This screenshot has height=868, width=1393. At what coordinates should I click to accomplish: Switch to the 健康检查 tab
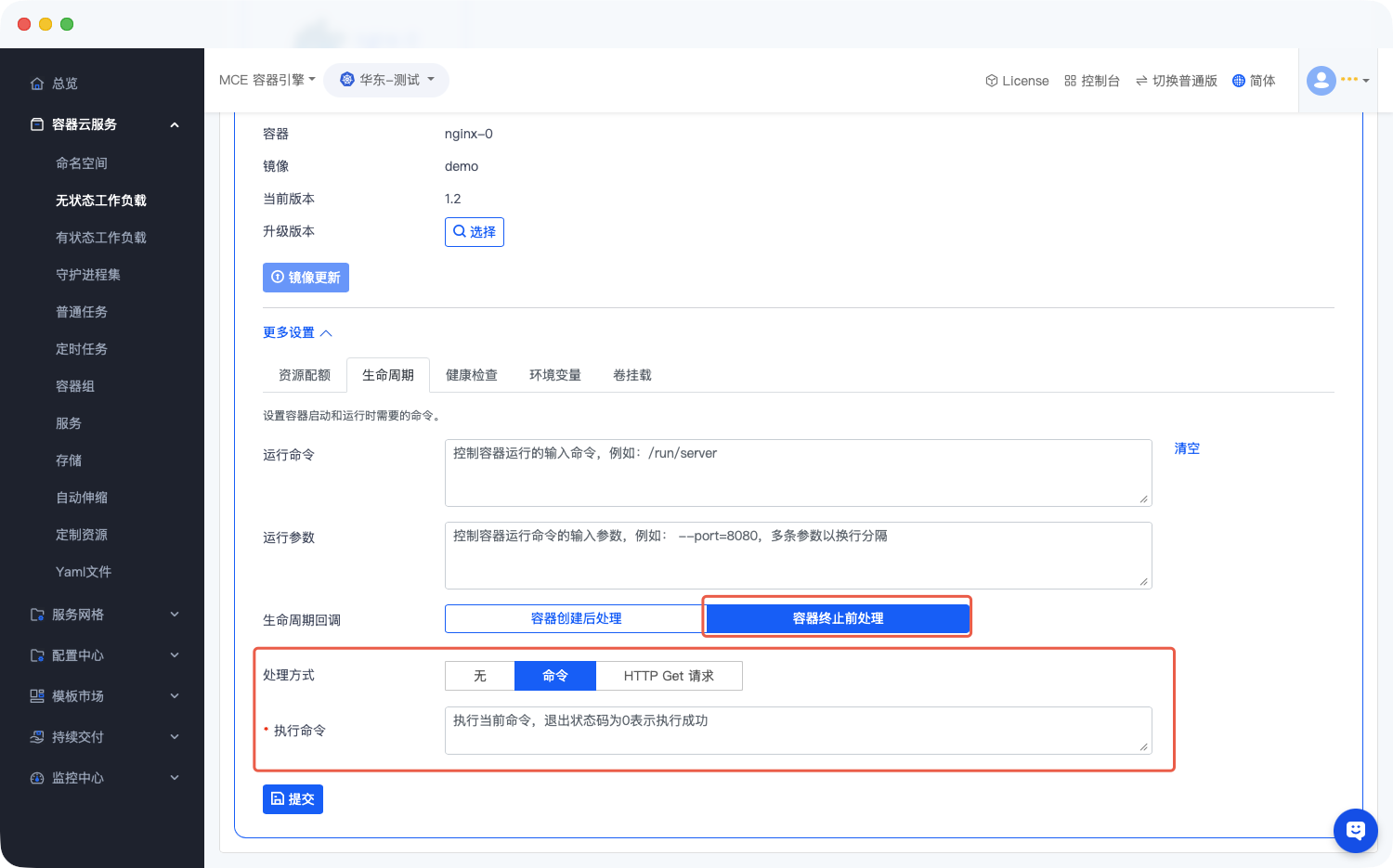click(472, 375)
